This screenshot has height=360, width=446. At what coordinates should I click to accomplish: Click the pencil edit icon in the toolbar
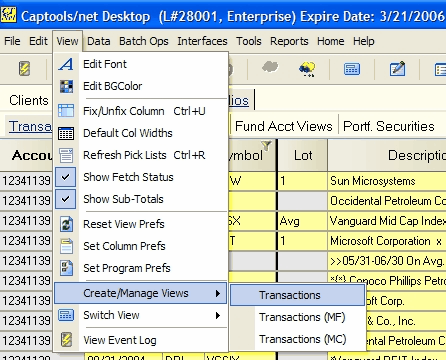397,69
